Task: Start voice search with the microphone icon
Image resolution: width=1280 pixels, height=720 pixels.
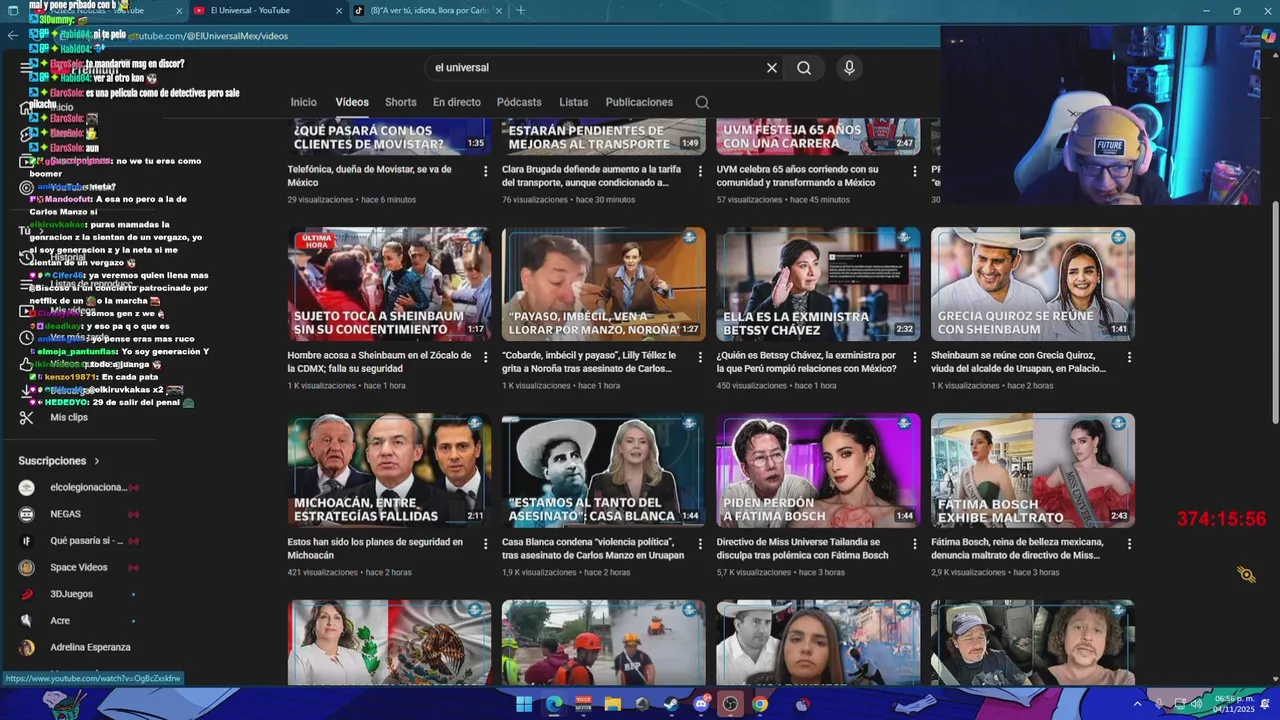Action: point(849,68)
